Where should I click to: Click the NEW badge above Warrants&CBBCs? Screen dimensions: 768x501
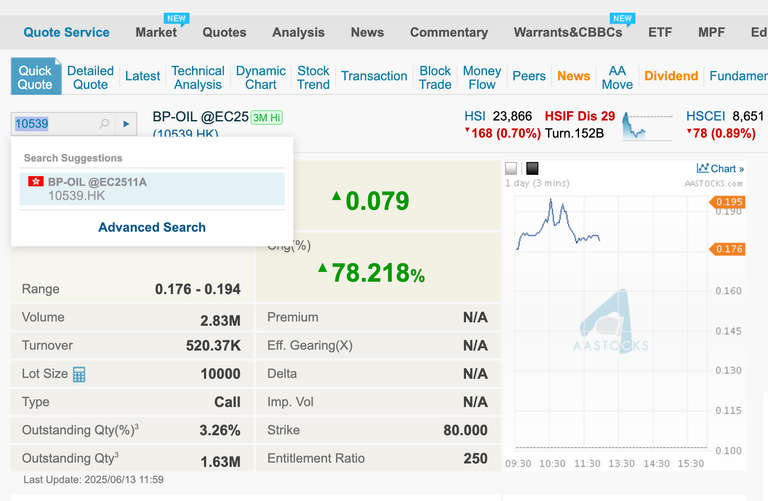[623, 18]
